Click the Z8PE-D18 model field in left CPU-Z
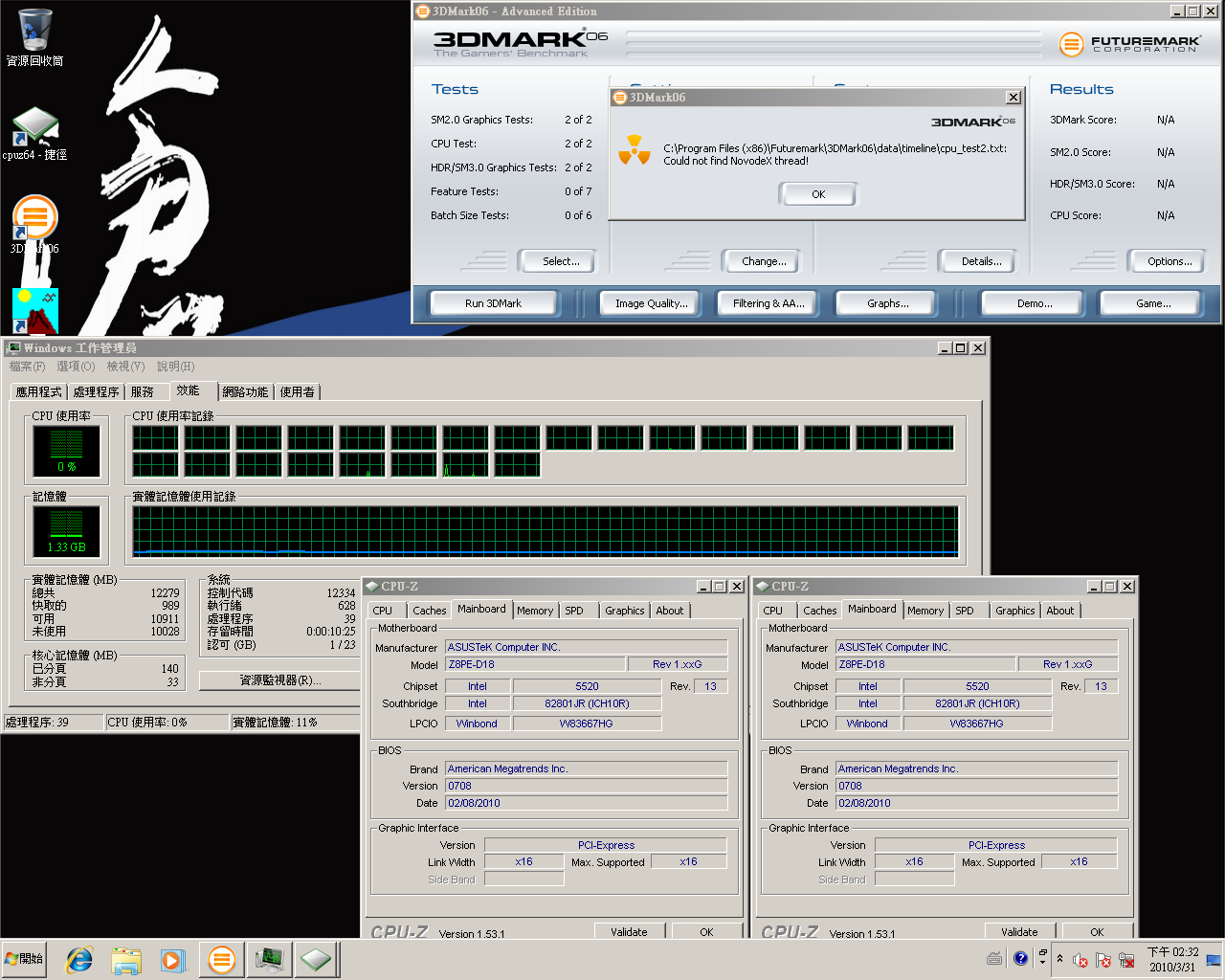1225x980 pixels. (533, 664)
